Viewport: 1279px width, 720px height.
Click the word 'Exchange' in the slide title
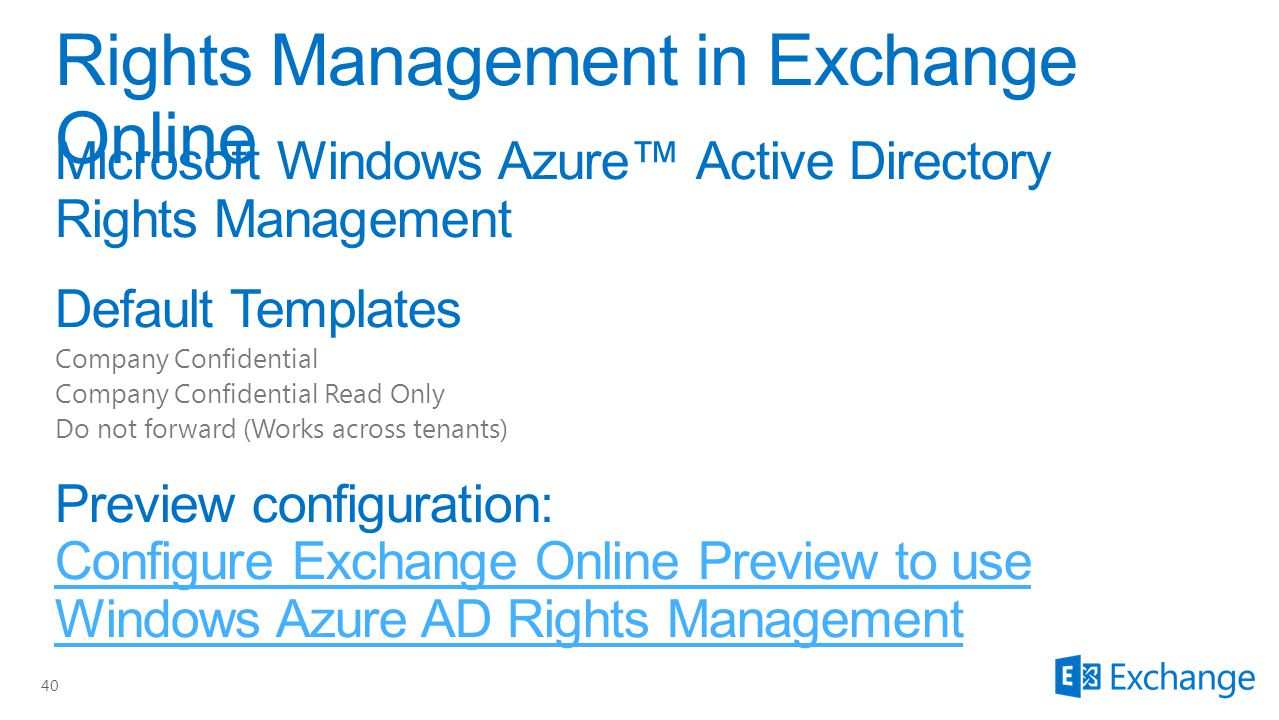[x=922, y=62]
